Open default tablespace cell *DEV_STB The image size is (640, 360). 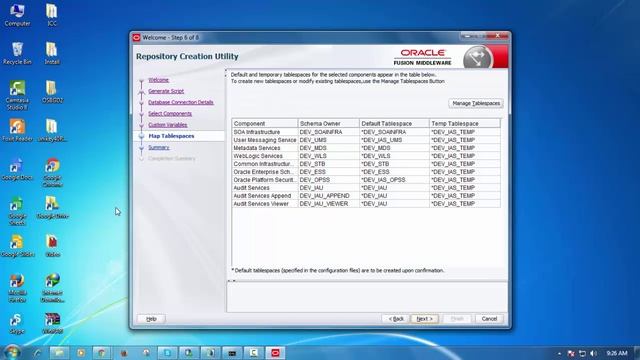pos(394,164)
